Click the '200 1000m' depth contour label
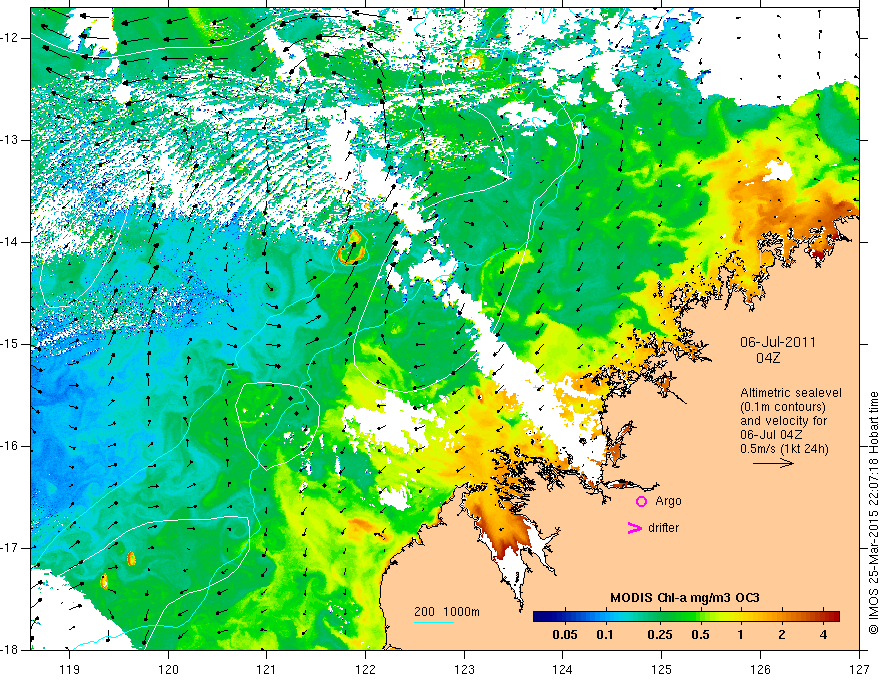880x680 pixels. click(x=447, y=612)
